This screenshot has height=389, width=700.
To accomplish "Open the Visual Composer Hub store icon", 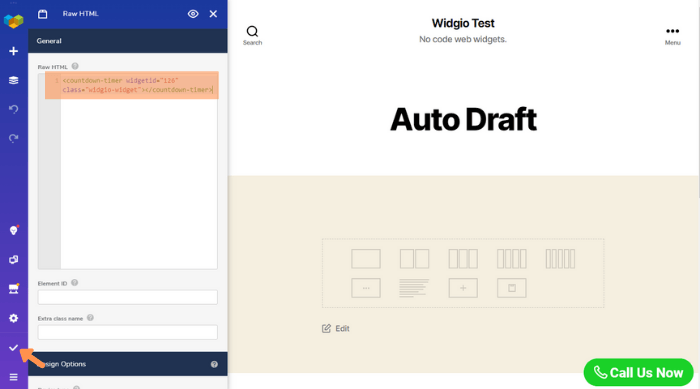I will coord(13,289).
